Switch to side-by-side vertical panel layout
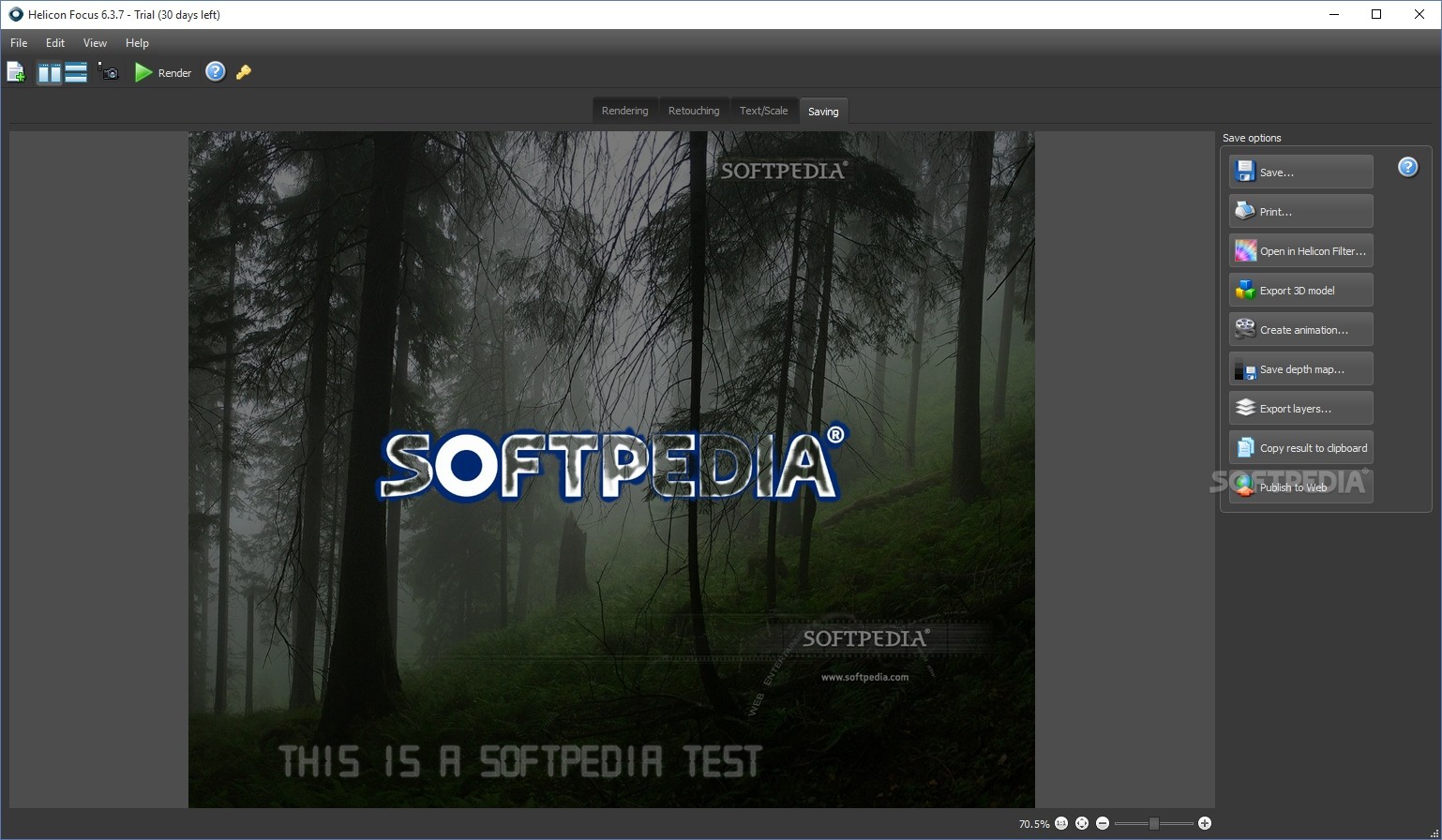Screen dimensions: 1442x840 coord(50,72)
